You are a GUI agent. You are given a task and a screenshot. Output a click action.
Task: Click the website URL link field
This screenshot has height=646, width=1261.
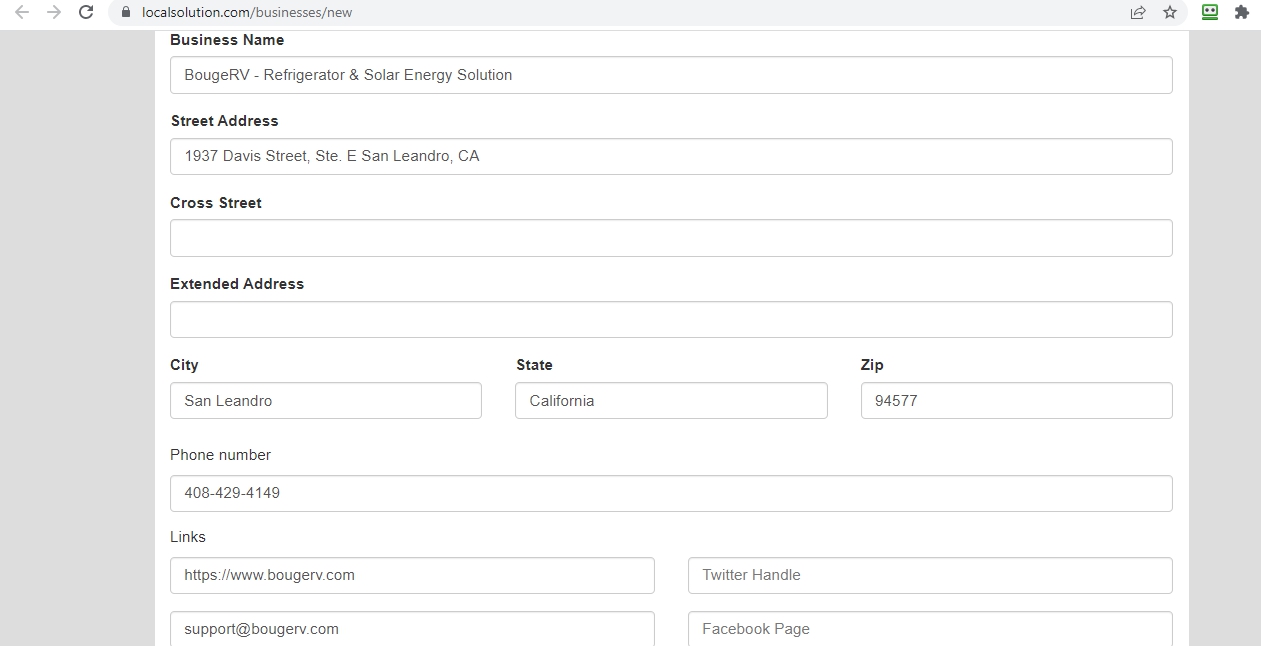412,576
